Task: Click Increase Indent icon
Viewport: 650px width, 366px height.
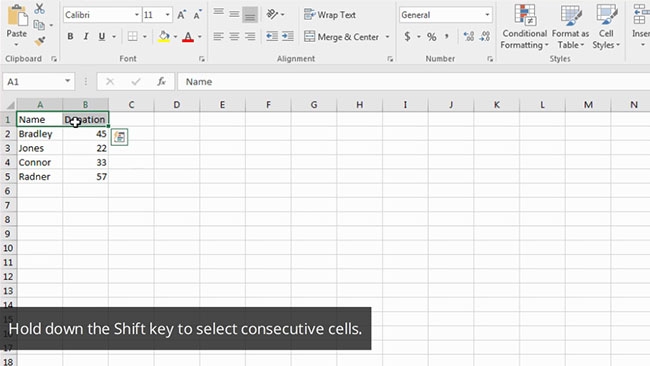Action: pyautogui.click(x=288, y=36)
